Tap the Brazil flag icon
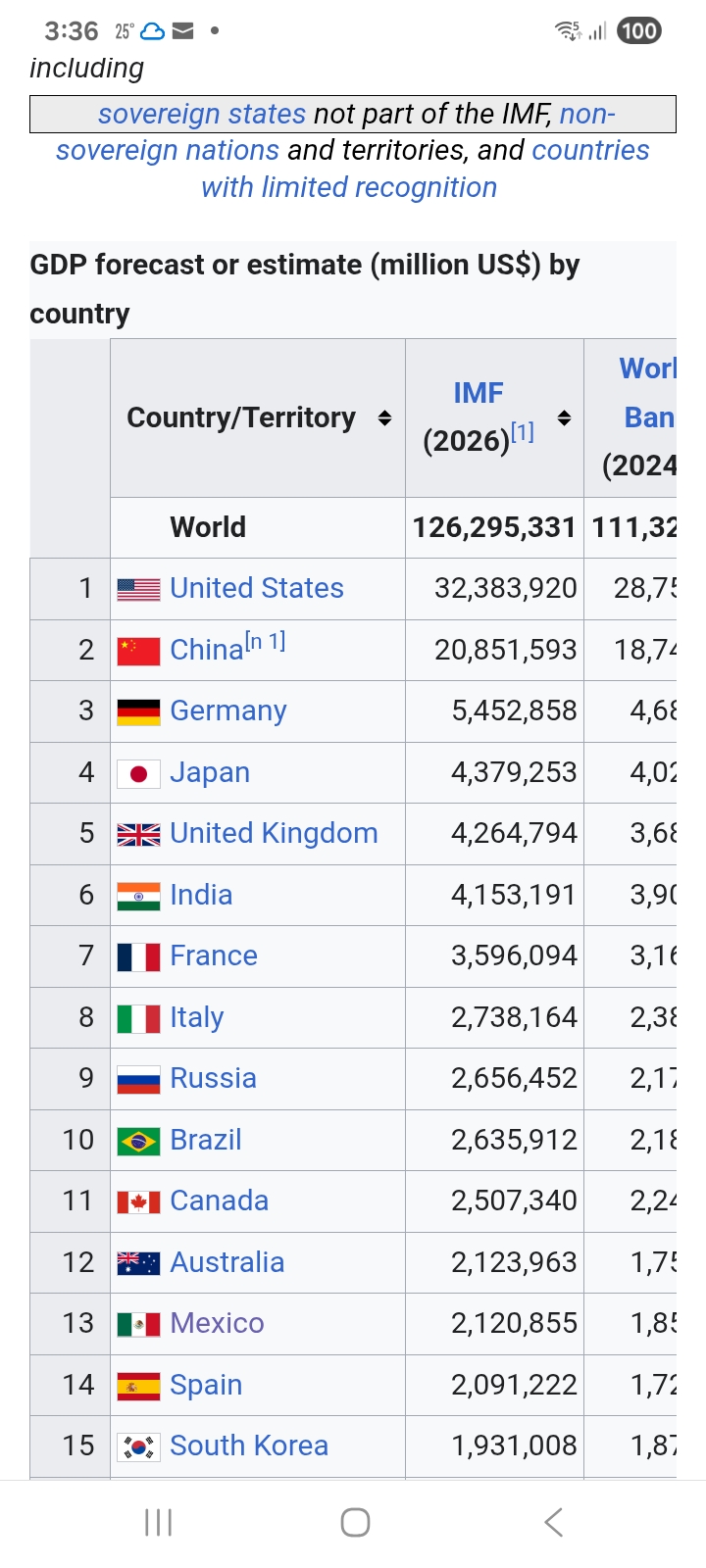Viewport: 706px width, 1568px height. pyautogui.click(x=138, y=1141)
